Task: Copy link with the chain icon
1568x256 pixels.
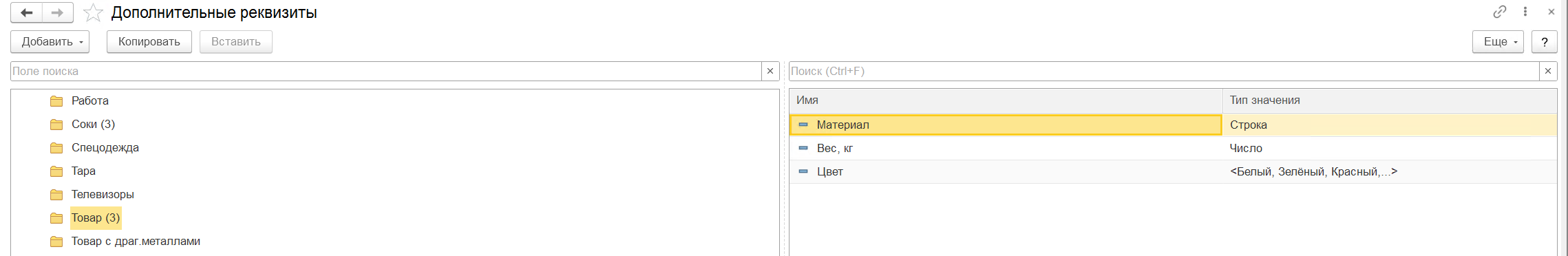Action: pyautogui.click(x=1499, y=12)
